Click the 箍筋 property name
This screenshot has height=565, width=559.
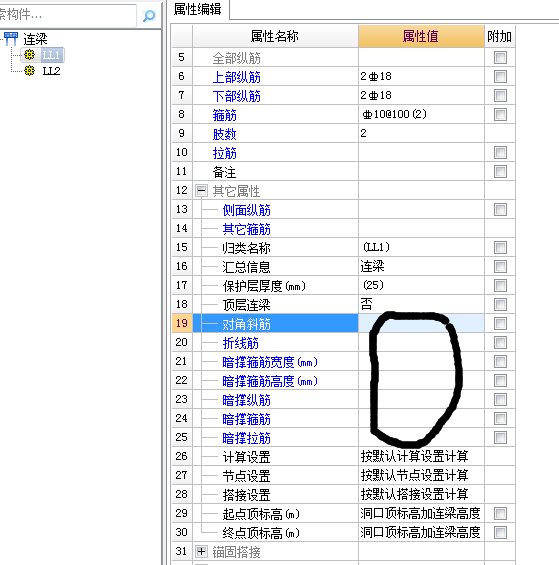[224, 115]
